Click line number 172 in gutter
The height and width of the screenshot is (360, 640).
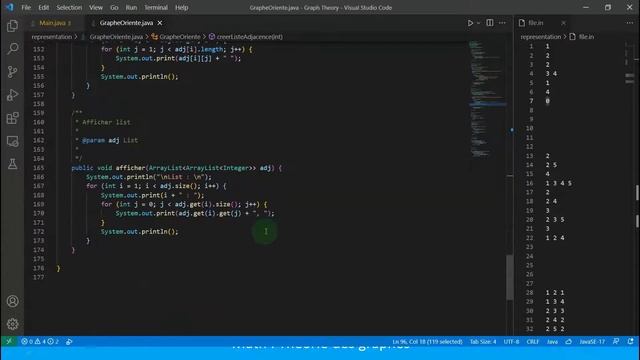[x=38, y=231]
